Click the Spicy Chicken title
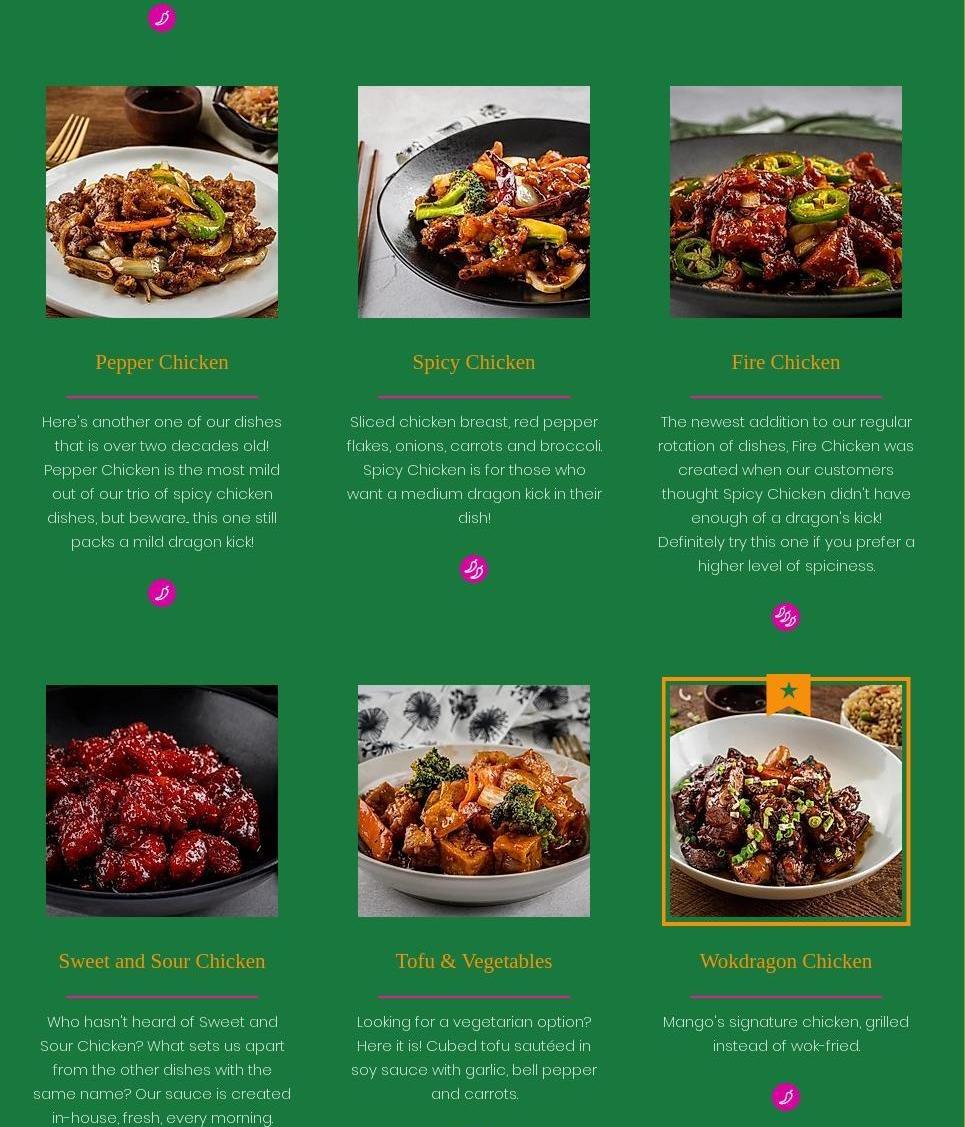This screenshot has height=1127, width=965. pyautogui.click(x=474, y=362)
